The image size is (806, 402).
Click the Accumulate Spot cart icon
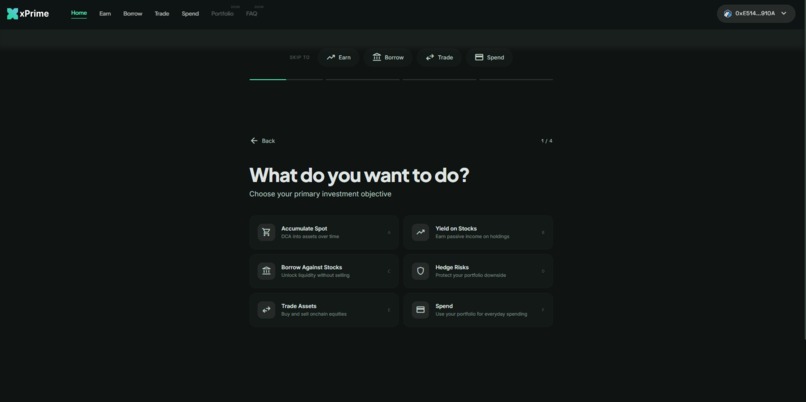[266, 232]
